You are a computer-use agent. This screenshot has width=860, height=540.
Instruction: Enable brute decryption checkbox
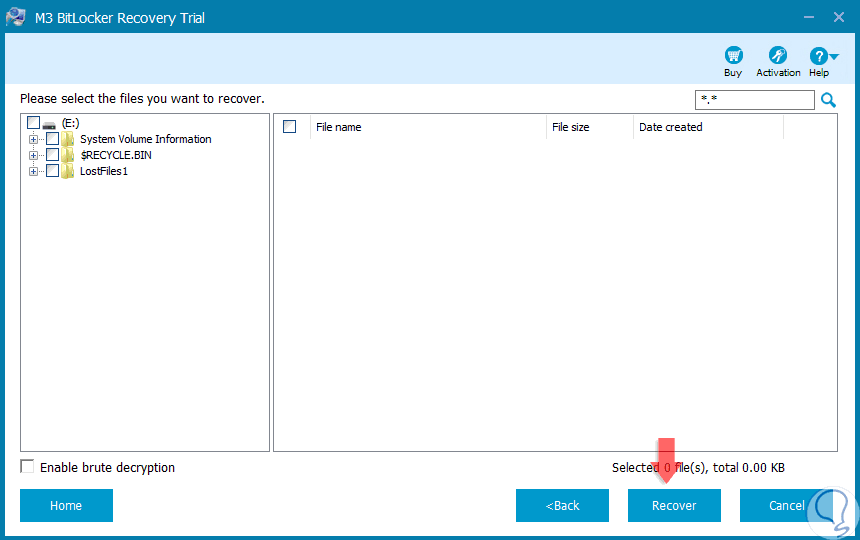(x=27, y=467)
